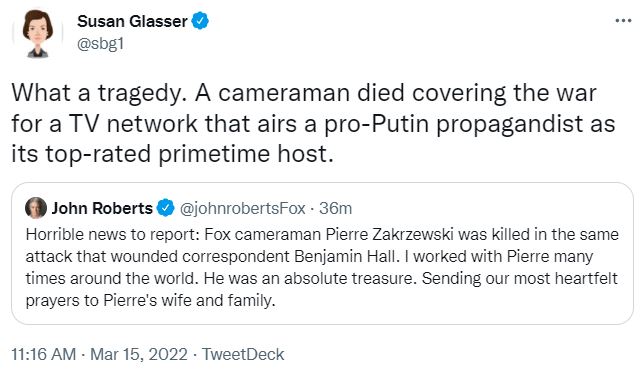Open Susan Glasser's profile avatar
642x370 pixels.
coord(38,34)
